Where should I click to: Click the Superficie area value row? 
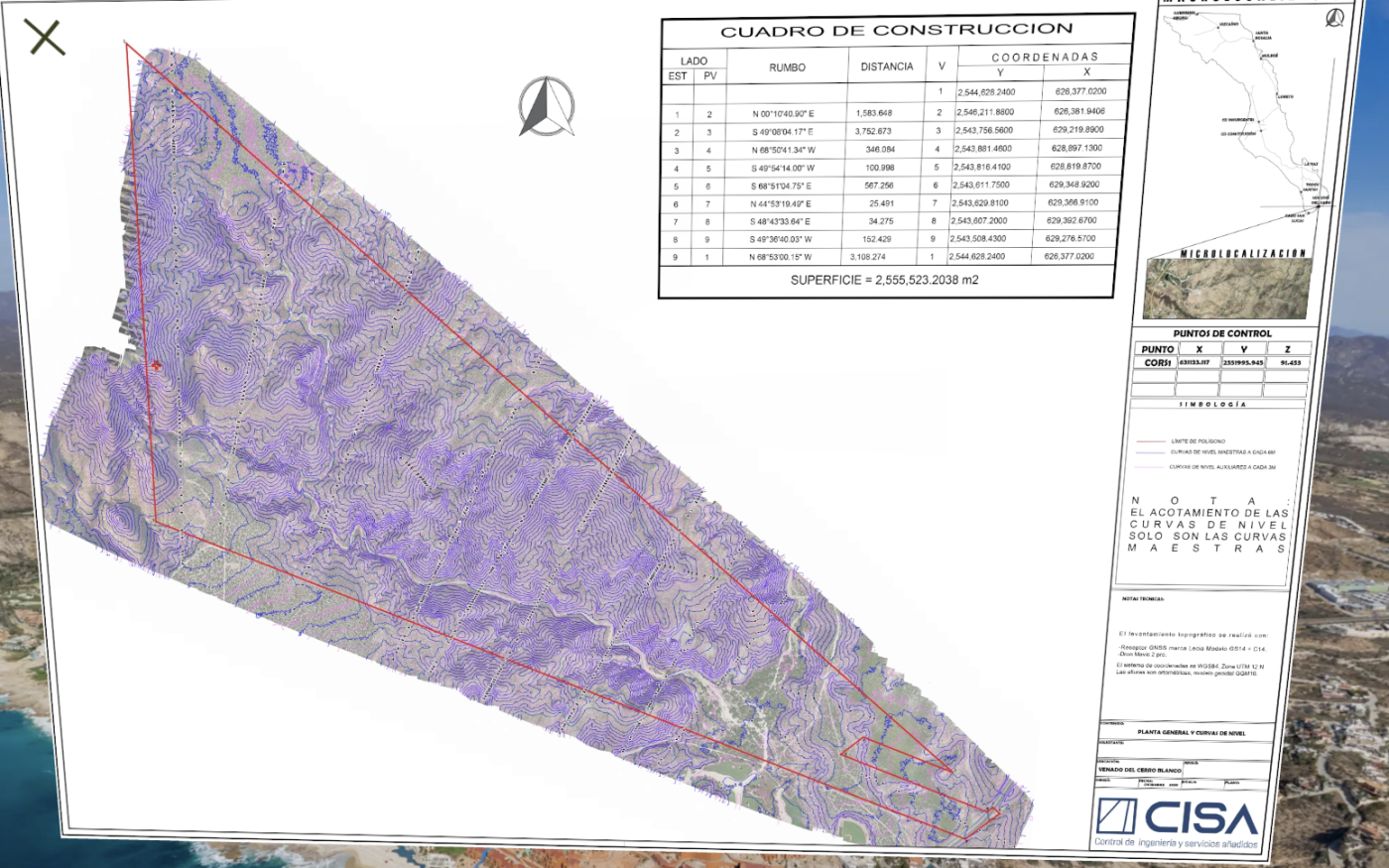[x=884, y=280]
